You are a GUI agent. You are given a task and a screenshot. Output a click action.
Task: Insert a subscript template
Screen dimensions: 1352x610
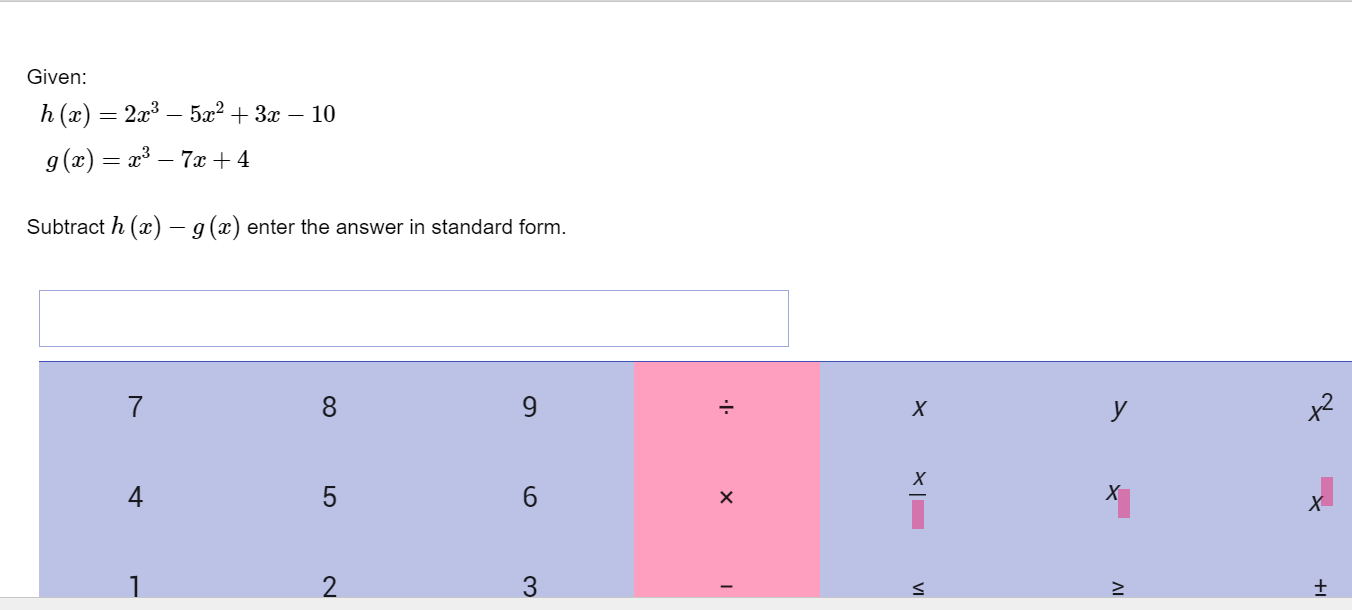[1118, 497]
